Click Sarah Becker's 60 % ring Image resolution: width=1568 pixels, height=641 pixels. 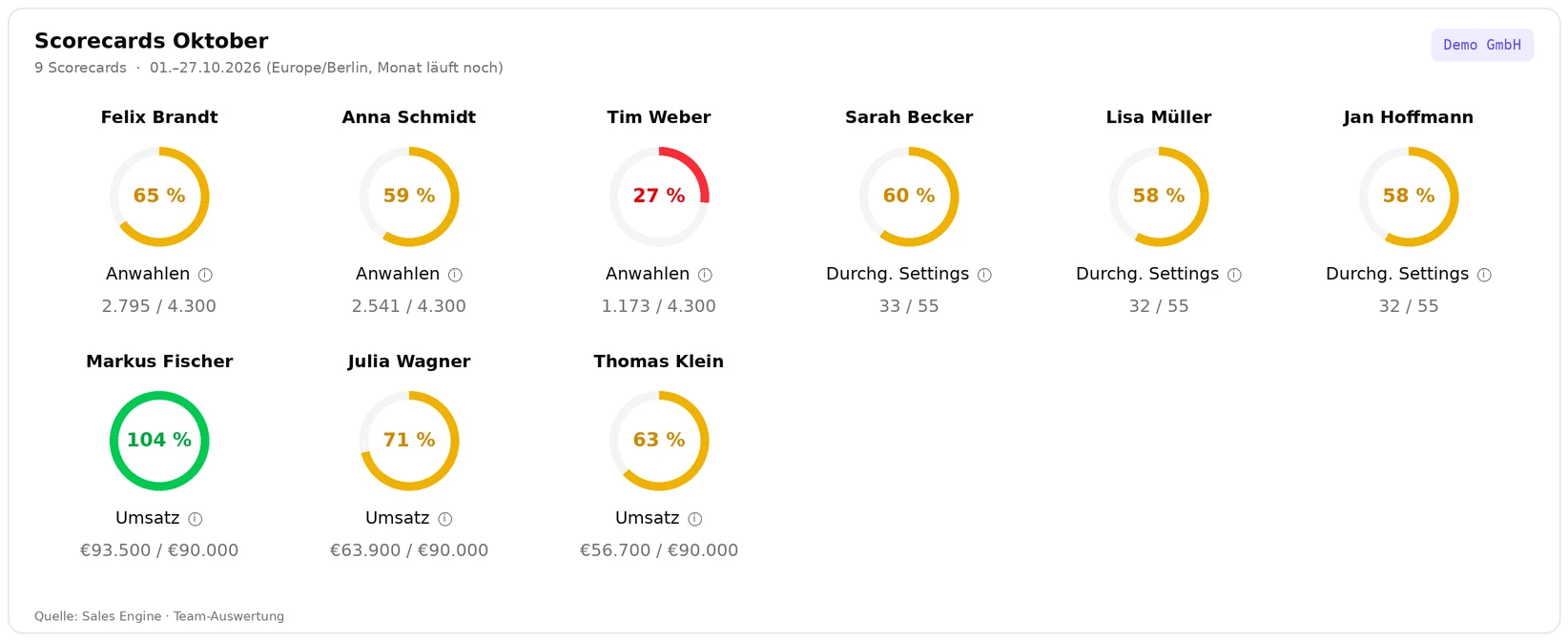pos(909,196)
